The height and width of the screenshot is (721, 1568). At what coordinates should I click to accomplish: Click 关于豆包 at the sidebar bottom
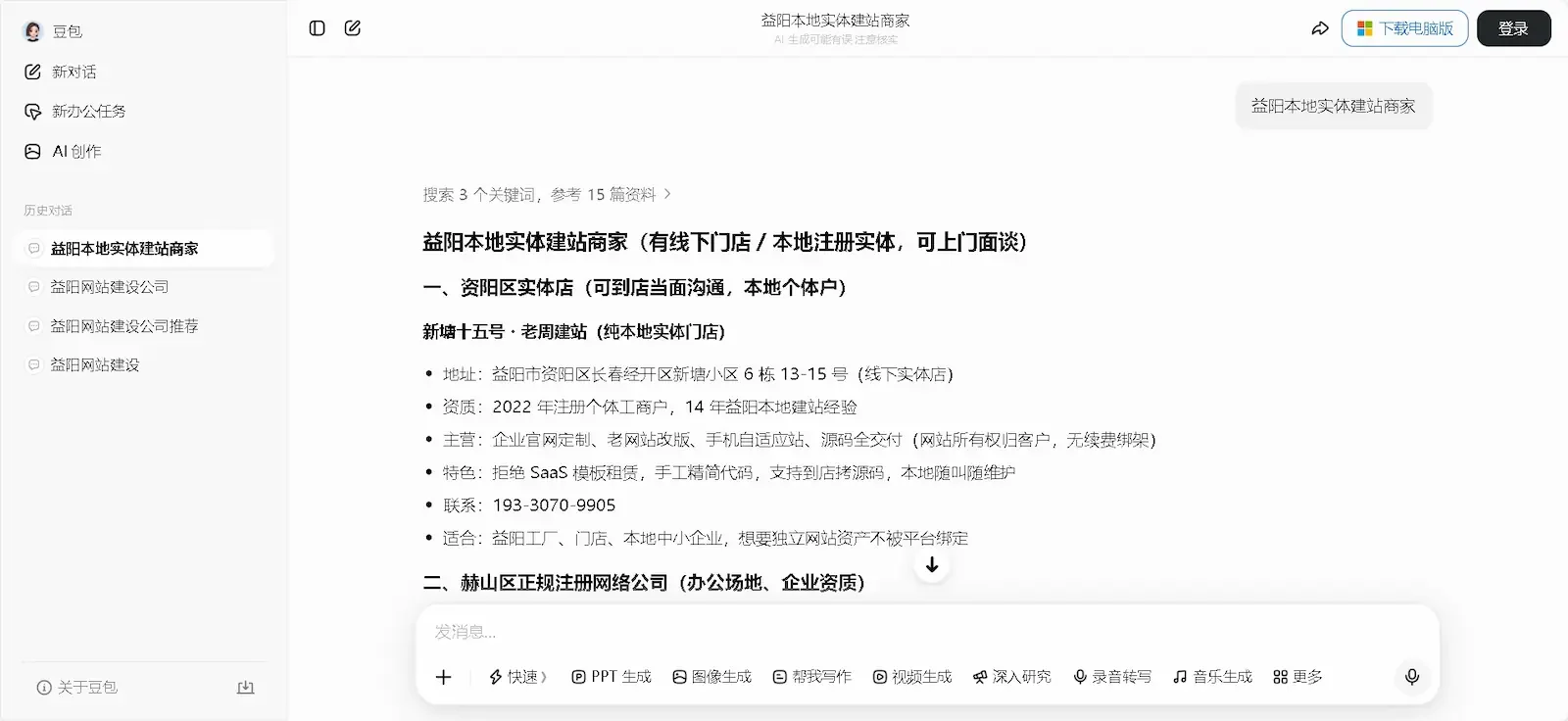77,688
